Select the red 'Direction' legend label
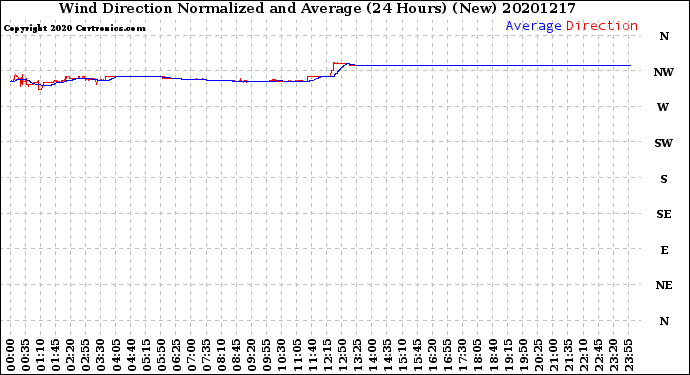Viewport: 690px width, 375px height. click(602, 26)
